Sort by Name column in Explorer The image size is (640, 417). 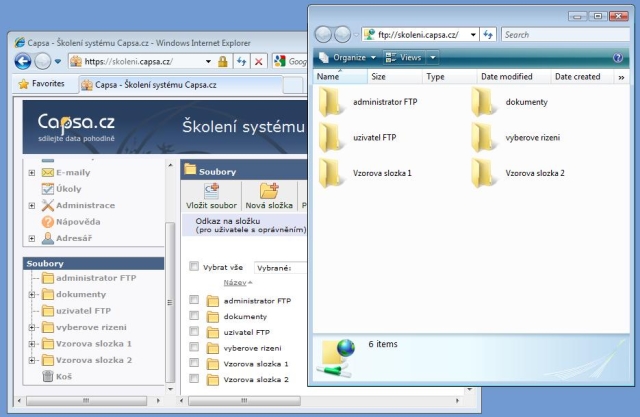click(x=340, y=76)
